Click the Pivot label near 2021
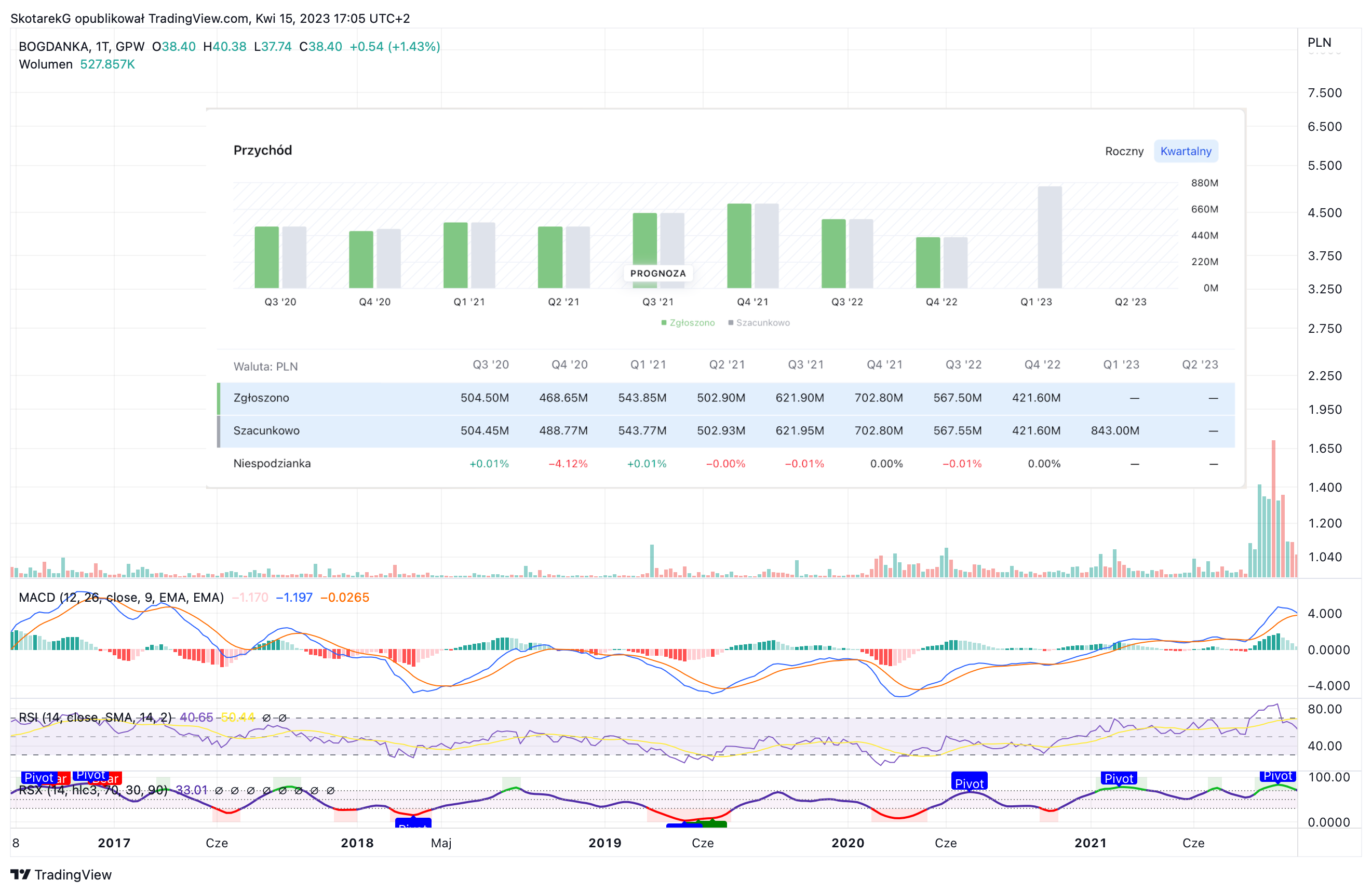This screenshot has width=1372, height=893. [1119, 778]
